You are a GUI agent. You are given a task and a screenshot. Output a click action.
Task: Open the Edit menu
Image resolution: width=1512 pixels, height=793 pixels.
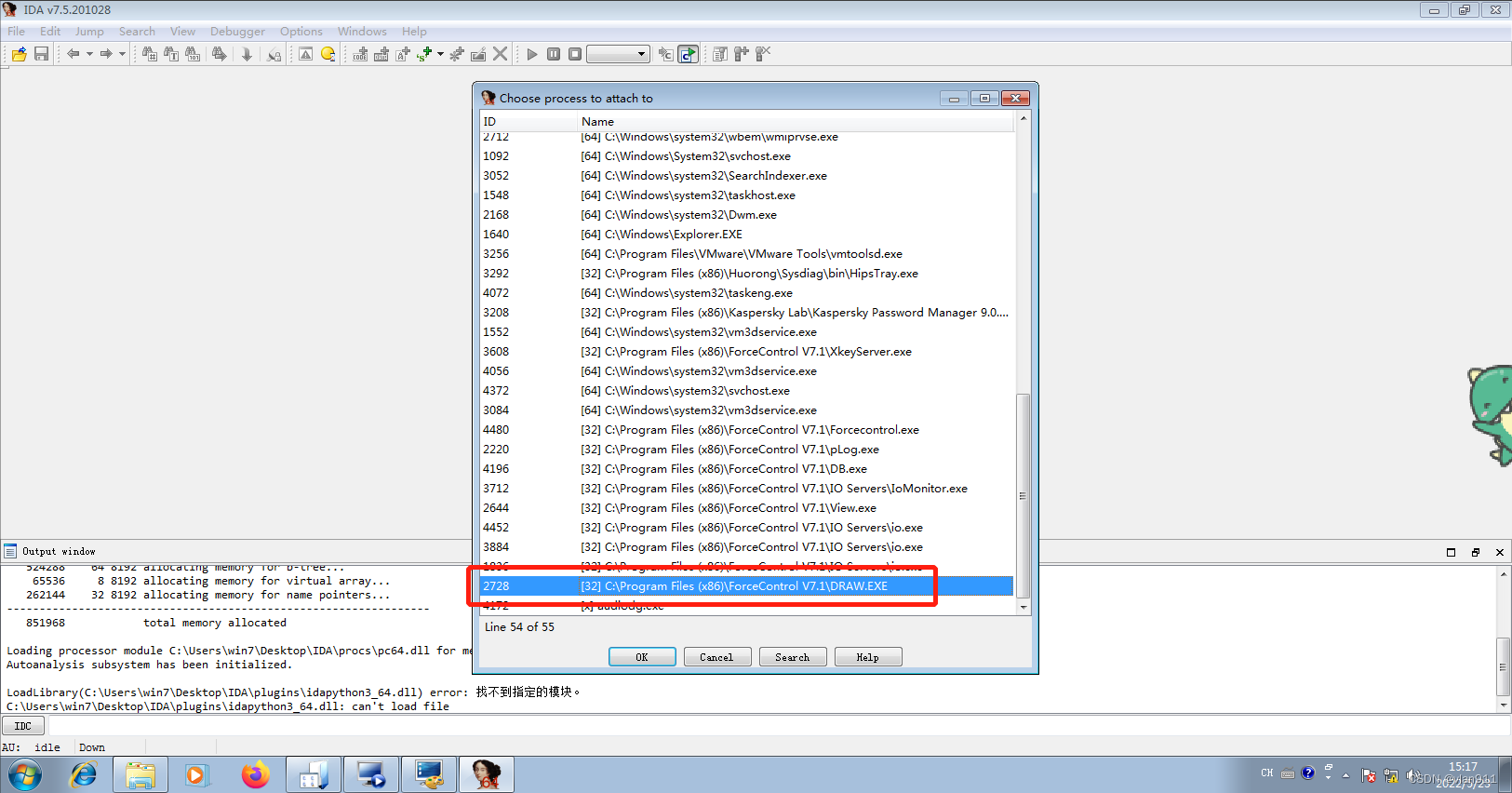50,31
